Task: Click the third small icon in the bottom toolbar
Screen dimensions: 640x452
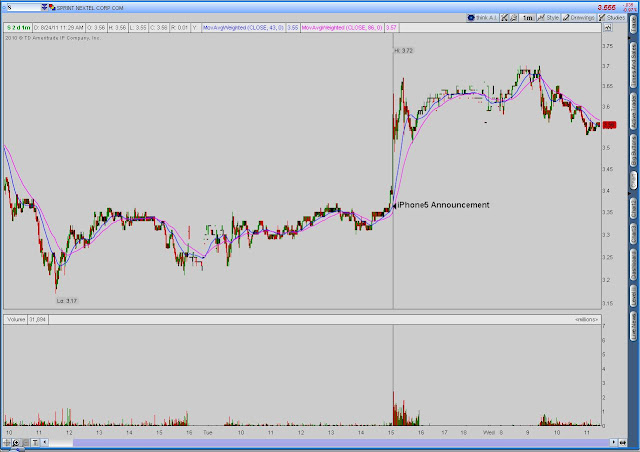Action: coord(25,442)
